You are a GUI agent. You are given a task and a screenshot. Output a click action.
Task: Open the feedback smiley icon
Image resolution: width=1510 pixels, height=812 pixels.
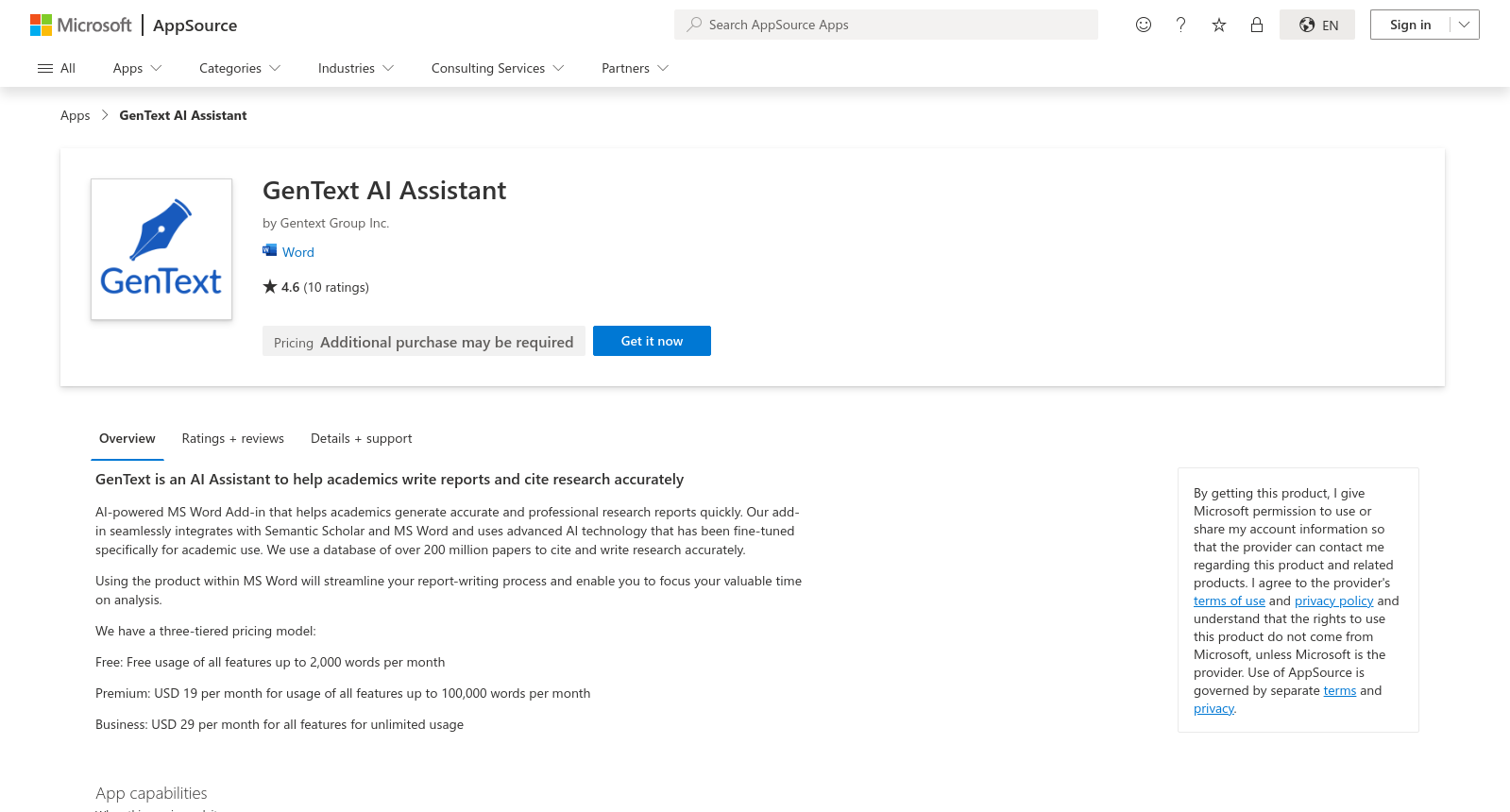(x=1144, y=25)
